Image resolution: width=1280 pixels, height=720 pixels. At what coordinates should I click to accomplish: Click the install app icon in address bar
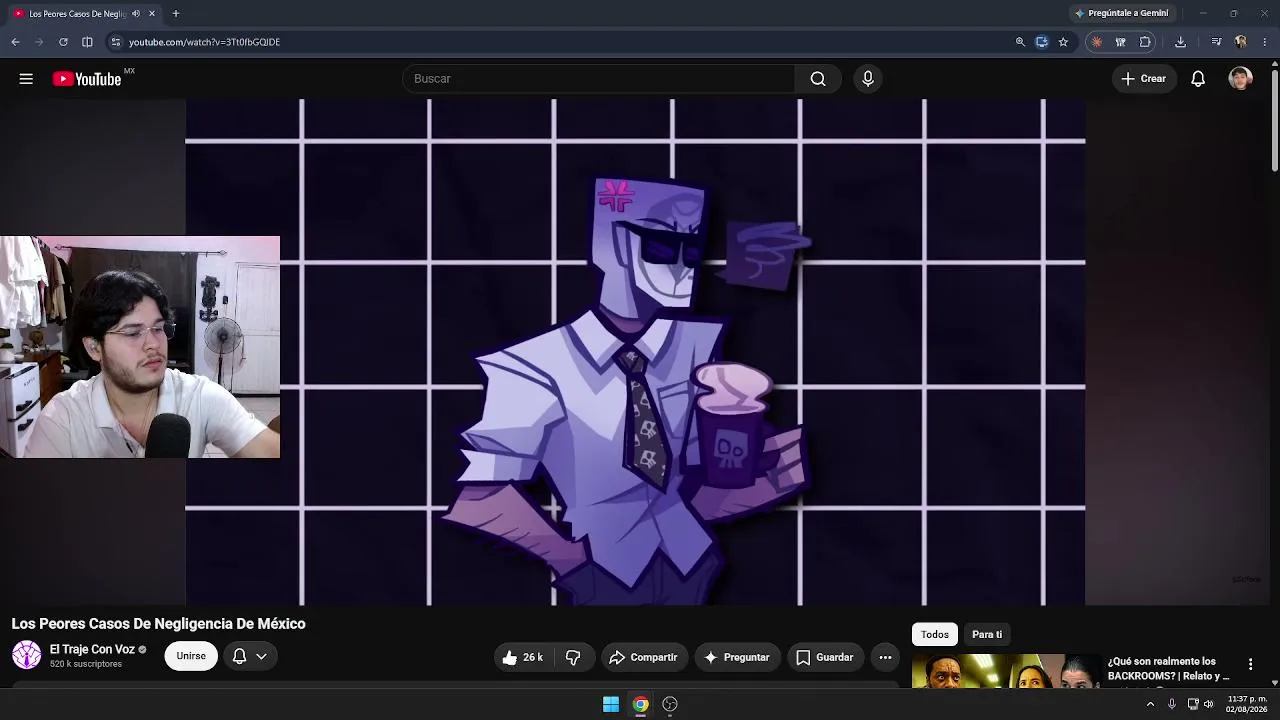[1042, 42]
